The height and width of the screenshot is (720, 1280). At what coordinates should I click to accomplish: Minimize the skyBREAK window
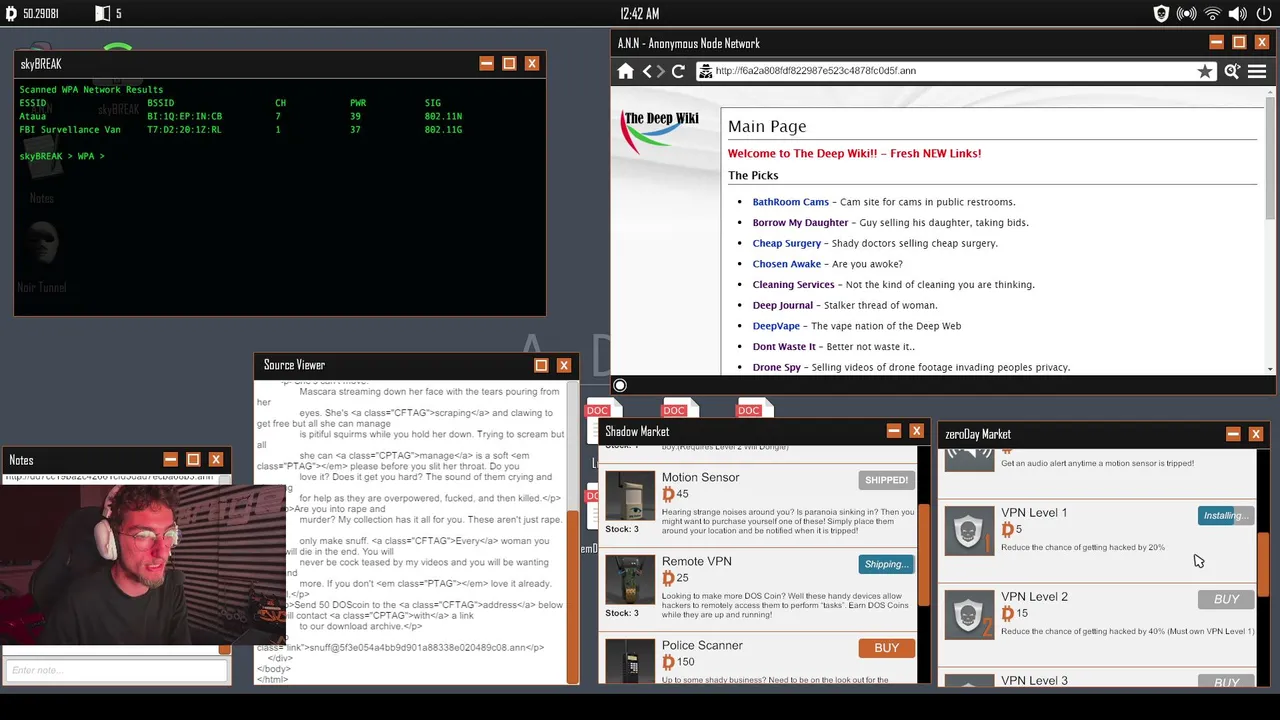tap(487, 64)
